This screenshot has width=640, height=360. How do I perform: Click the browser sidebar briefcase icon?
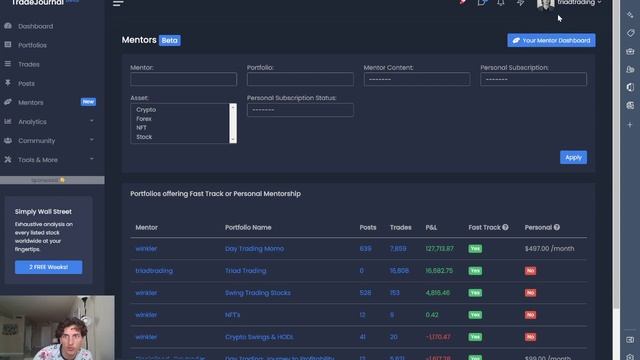(630, 51)
